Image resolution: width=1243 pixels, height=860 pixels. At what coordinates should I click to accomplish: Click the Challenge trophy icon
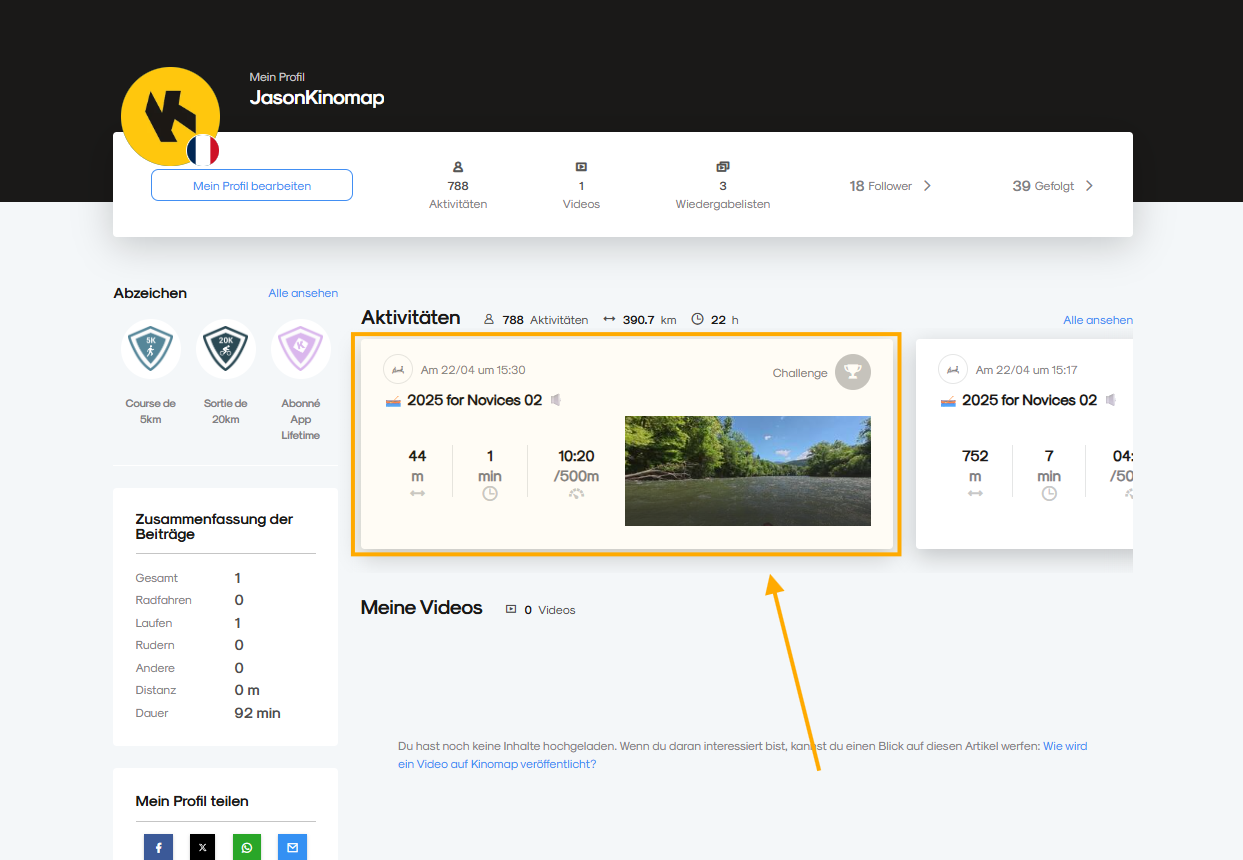pos(853,372)
